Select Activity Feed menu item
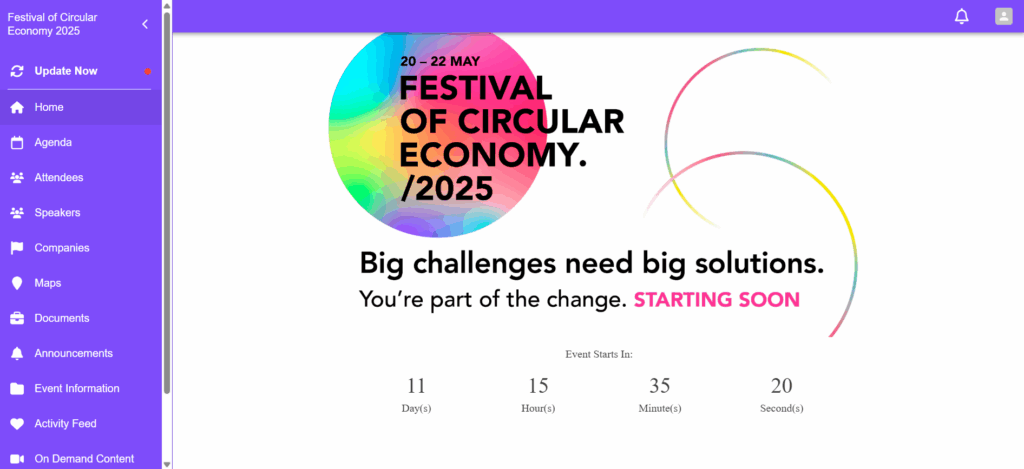The height and width of the screenshot is (469, 1024). click(x=81, y=425)
